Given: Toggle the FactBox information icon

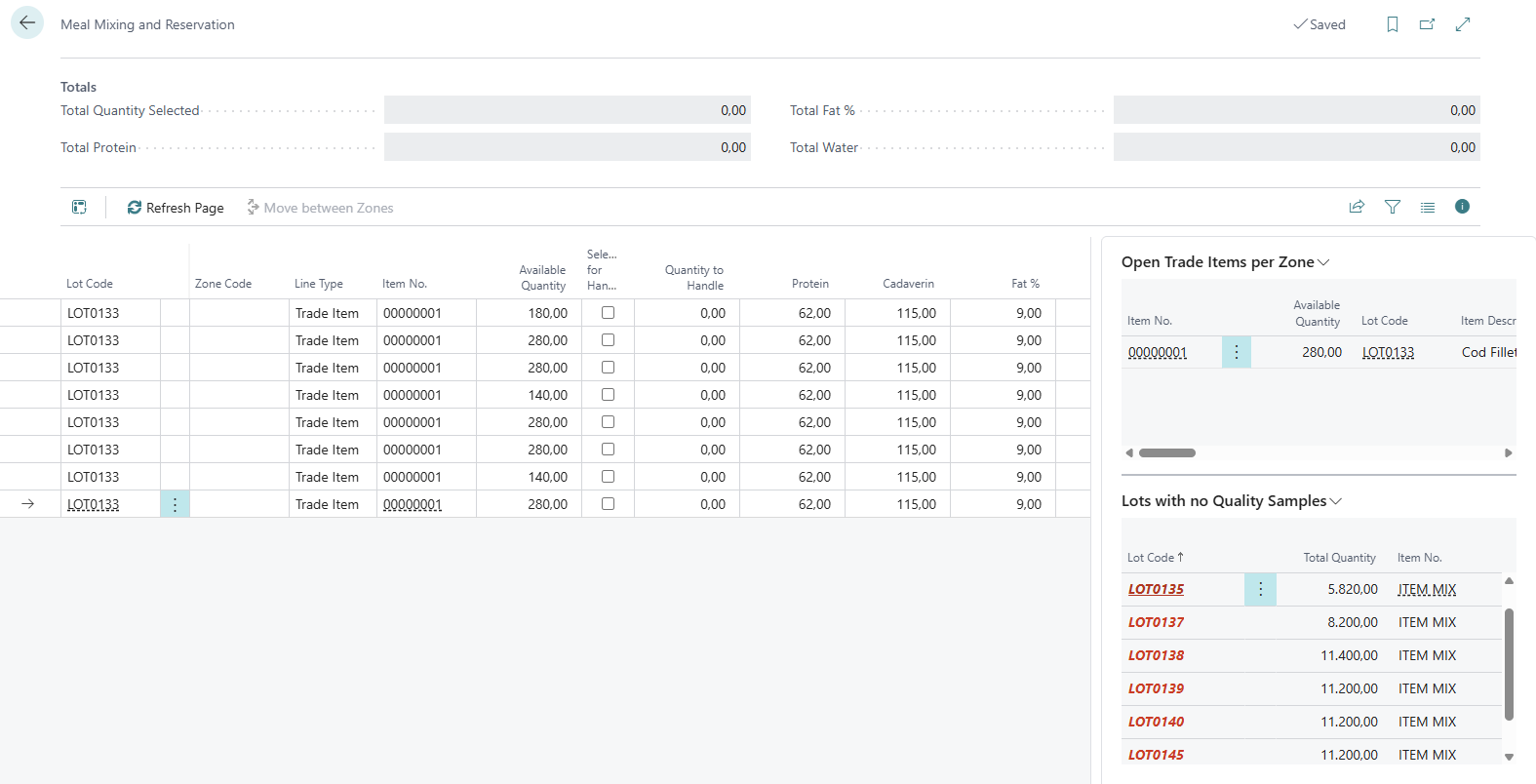Looking at the screenshot, I should [1462, 207].
